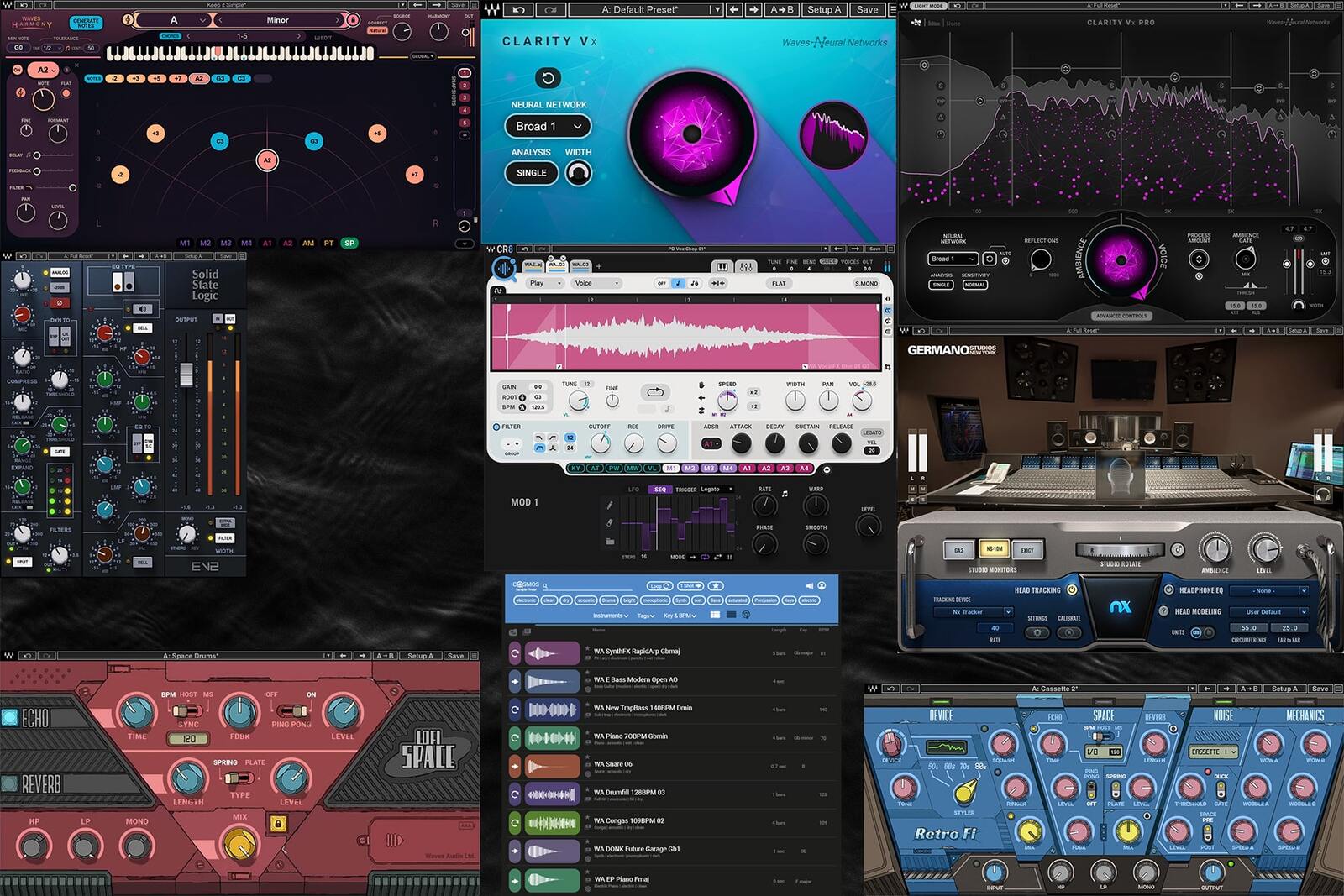Click the eraser tool in MOD 1 sequencer
Viewport: 1344px width, 896px height.
coord(610,522)
